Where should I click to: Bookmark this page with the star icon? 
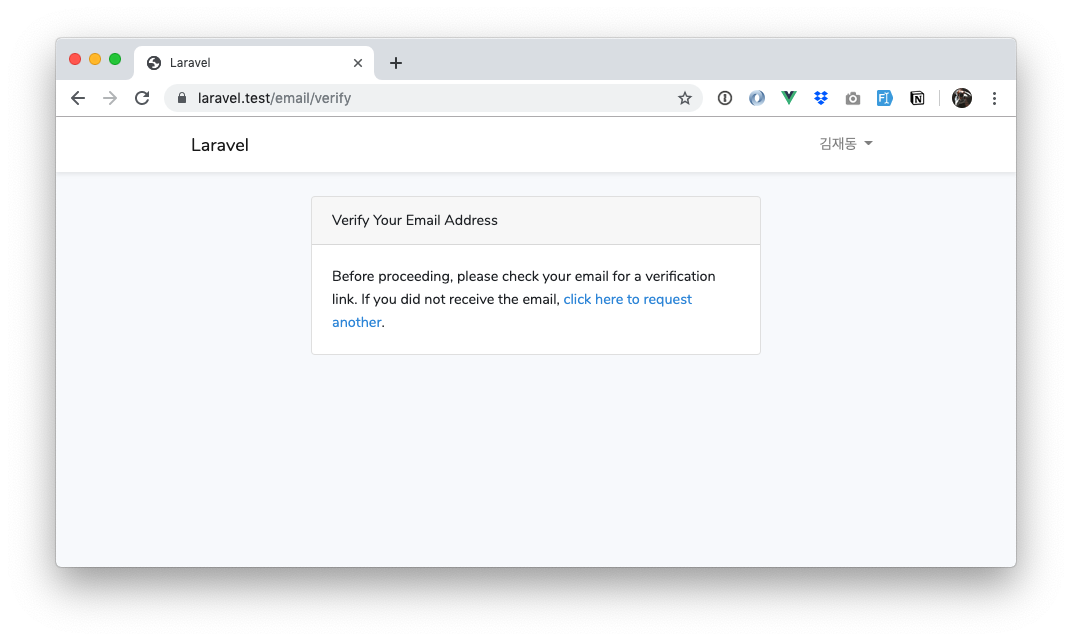coord(685,98)
